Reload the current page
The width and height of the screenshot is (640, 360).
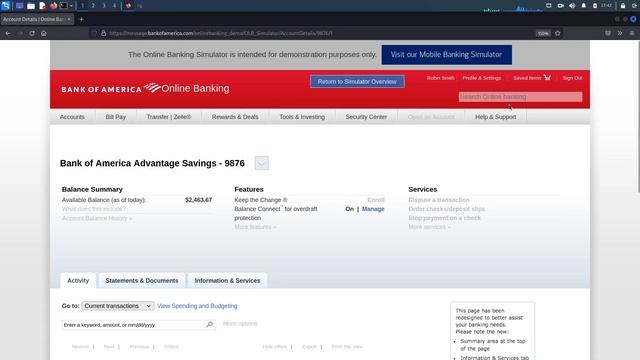[32, 33]
